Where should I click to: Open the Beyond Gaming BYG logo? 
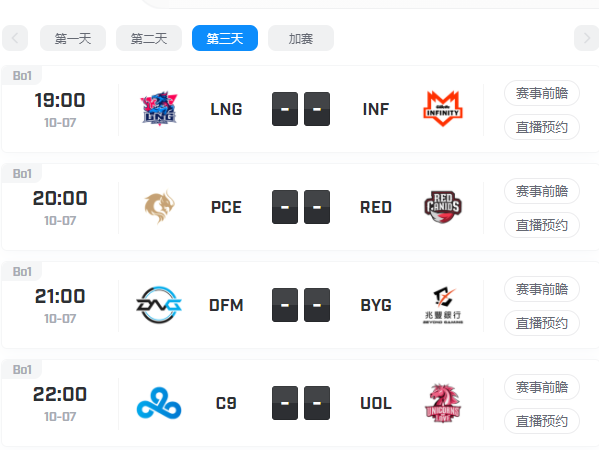[x=443, y=305]
